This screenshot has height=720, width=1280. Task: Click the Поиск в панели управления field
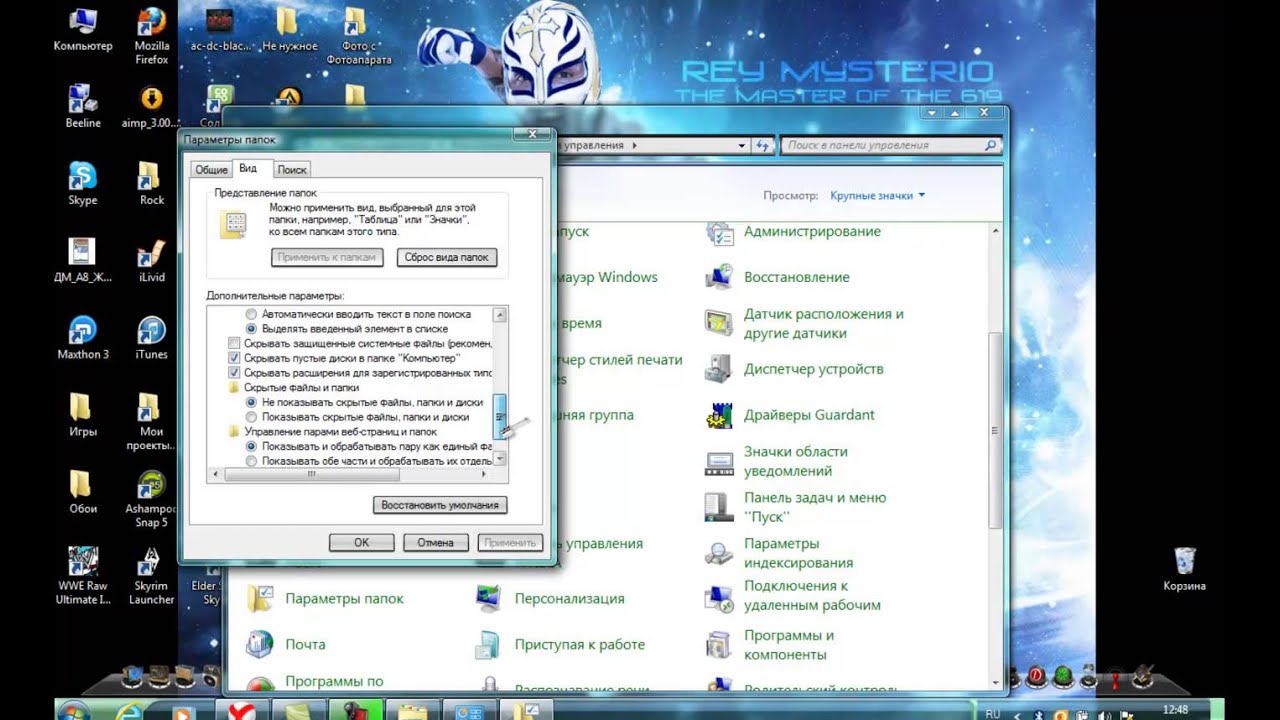[x=889, y=145]
